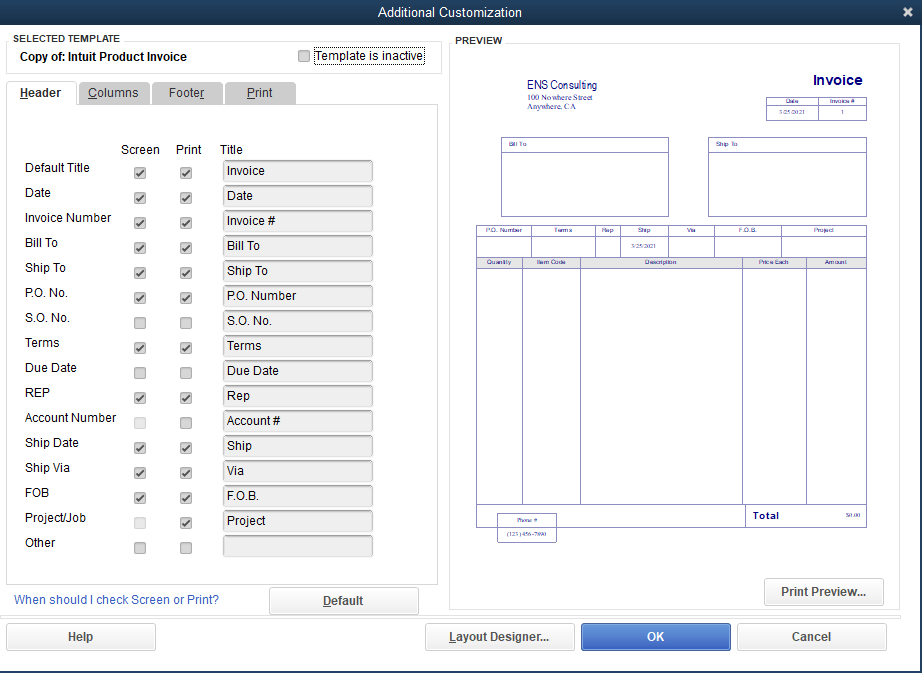The image size is (922, 673).
Task: Confirm with the OK button
Action: (656, 637)
